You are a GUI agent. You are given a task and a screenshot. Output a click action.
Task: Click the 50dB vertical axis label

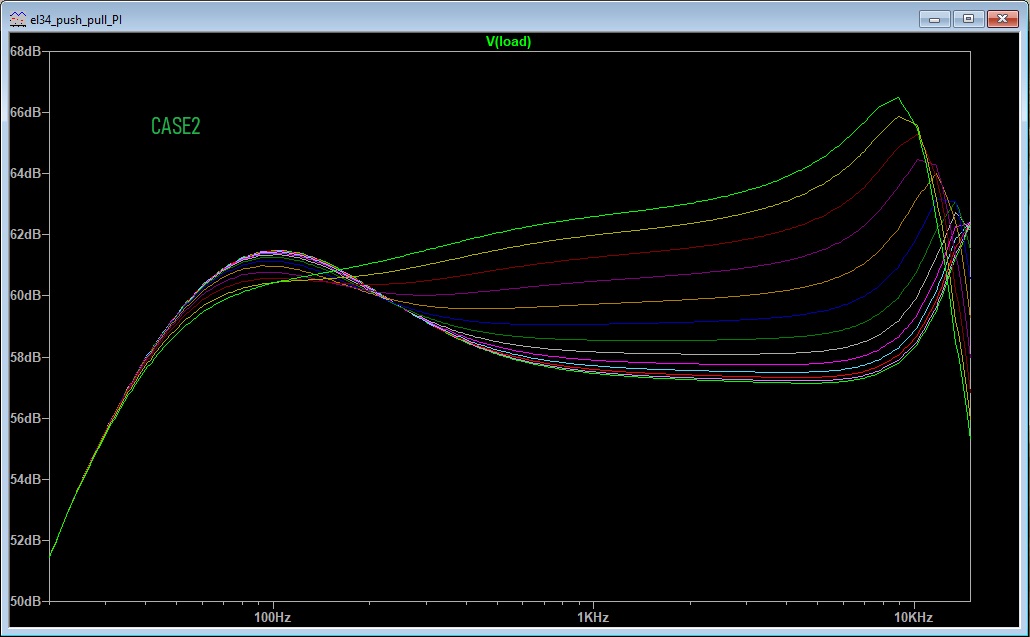[26, 602]
